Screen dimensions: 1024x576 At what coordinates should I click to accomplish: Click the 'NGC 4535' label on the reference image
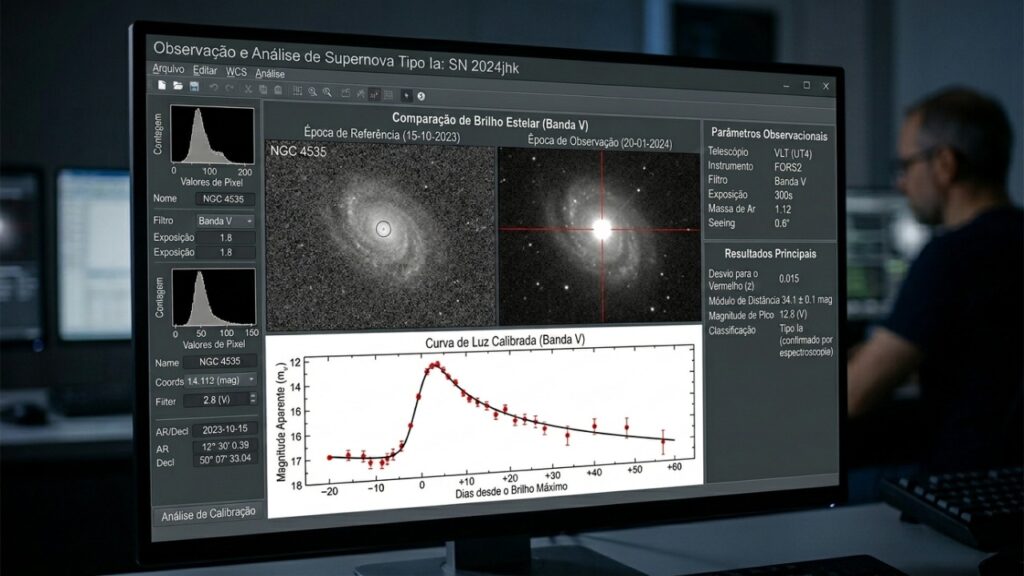(x=298, y=151)
